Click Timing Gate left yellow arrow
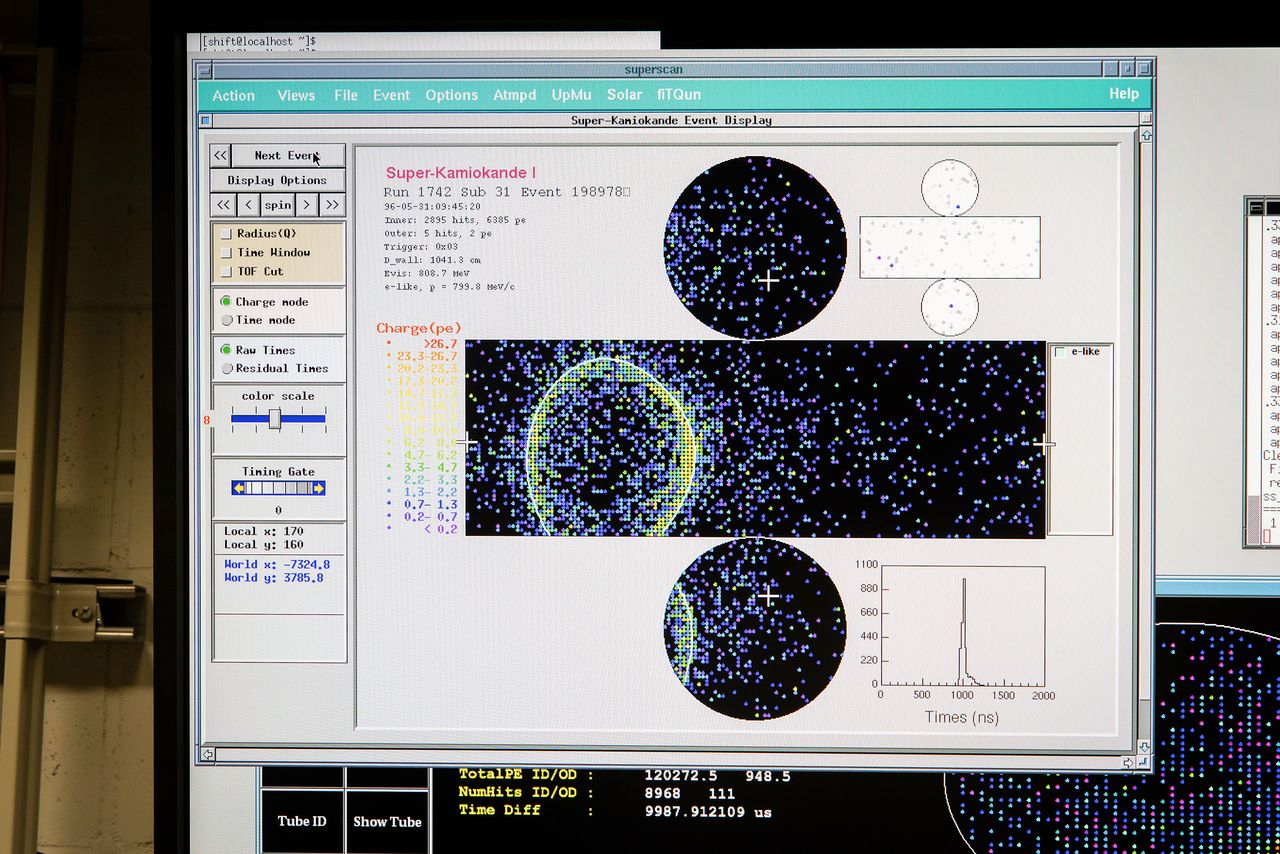Image resolution: width=1280 pixels, height=854 pixels. point(239,488)
